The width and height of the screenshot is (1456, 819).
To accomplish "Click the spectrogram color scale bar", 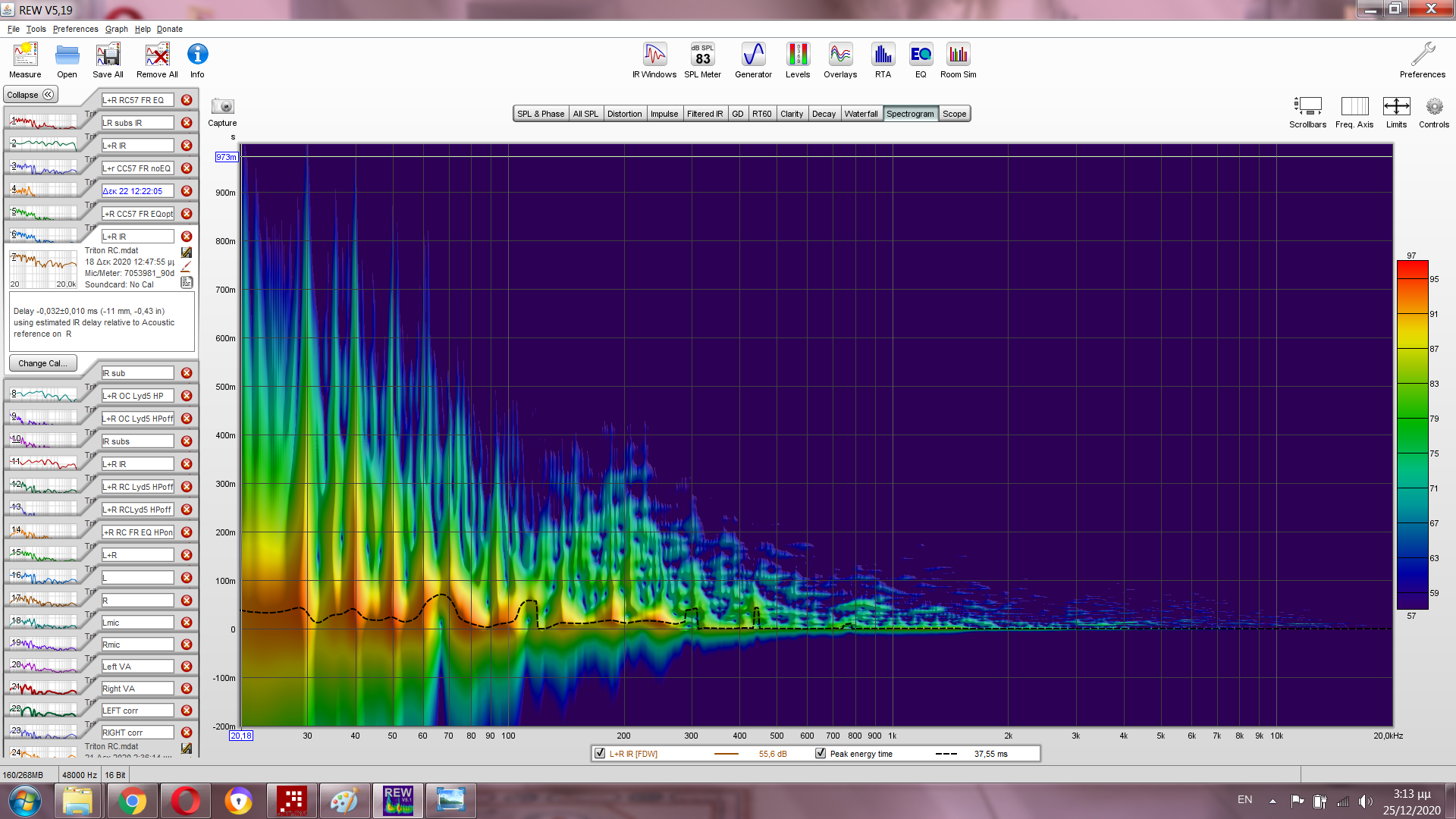I will point(1412,435).
